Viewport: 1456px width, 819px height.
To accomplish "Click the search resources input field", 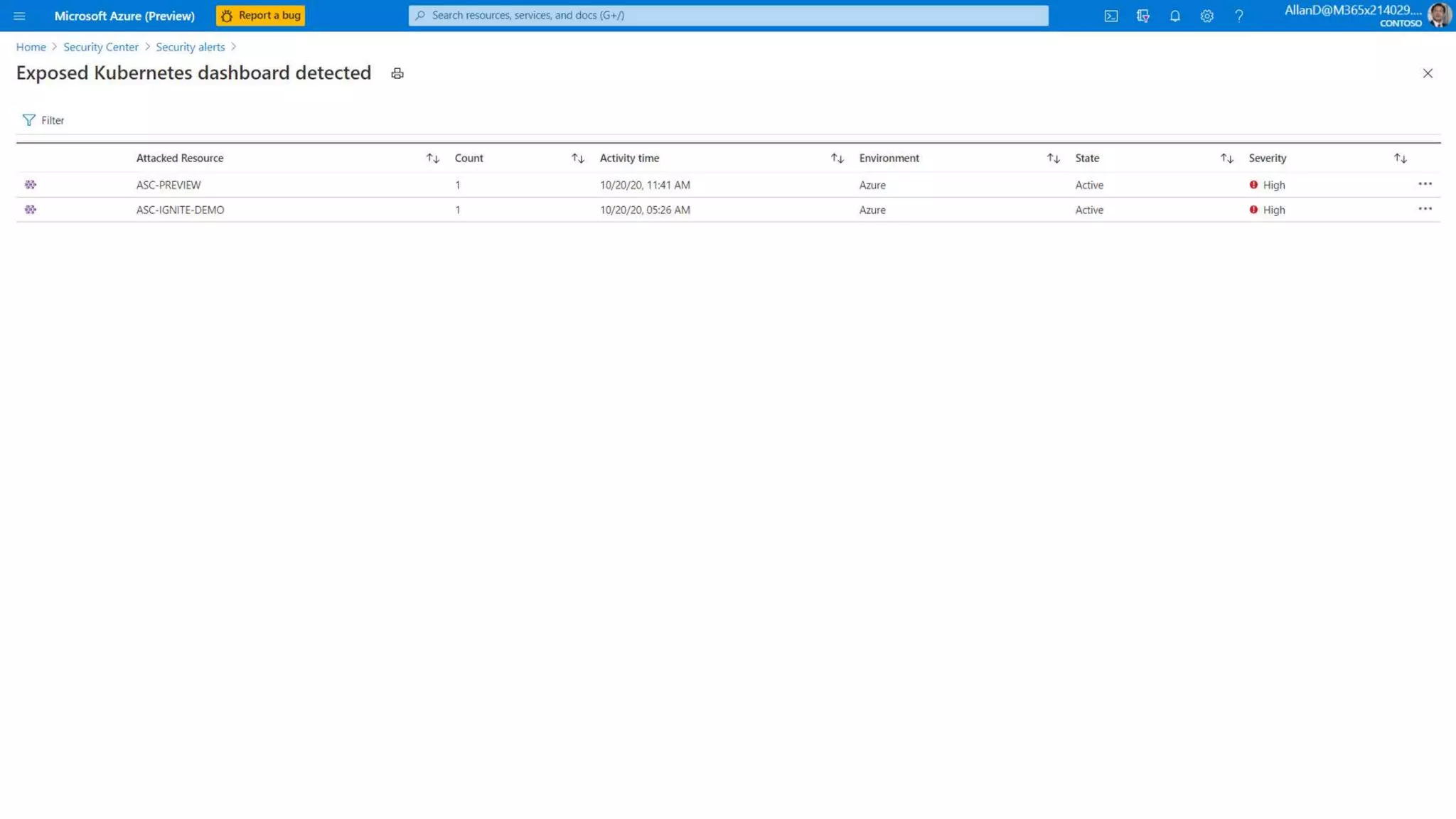I will point(728,16).
